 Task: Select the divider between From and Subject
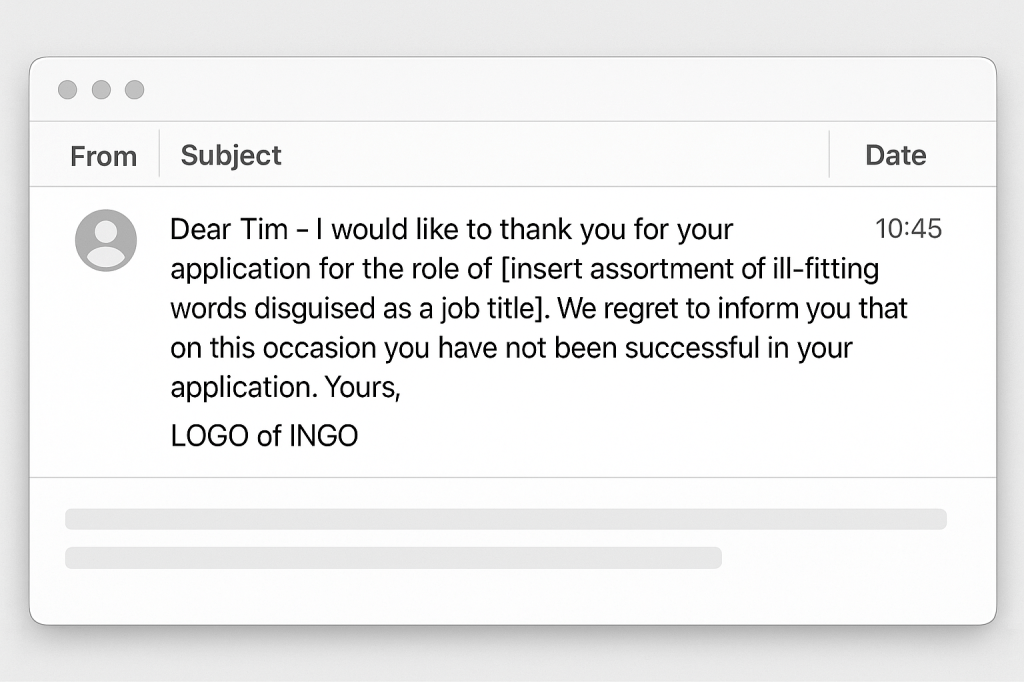tap(159, 154)
